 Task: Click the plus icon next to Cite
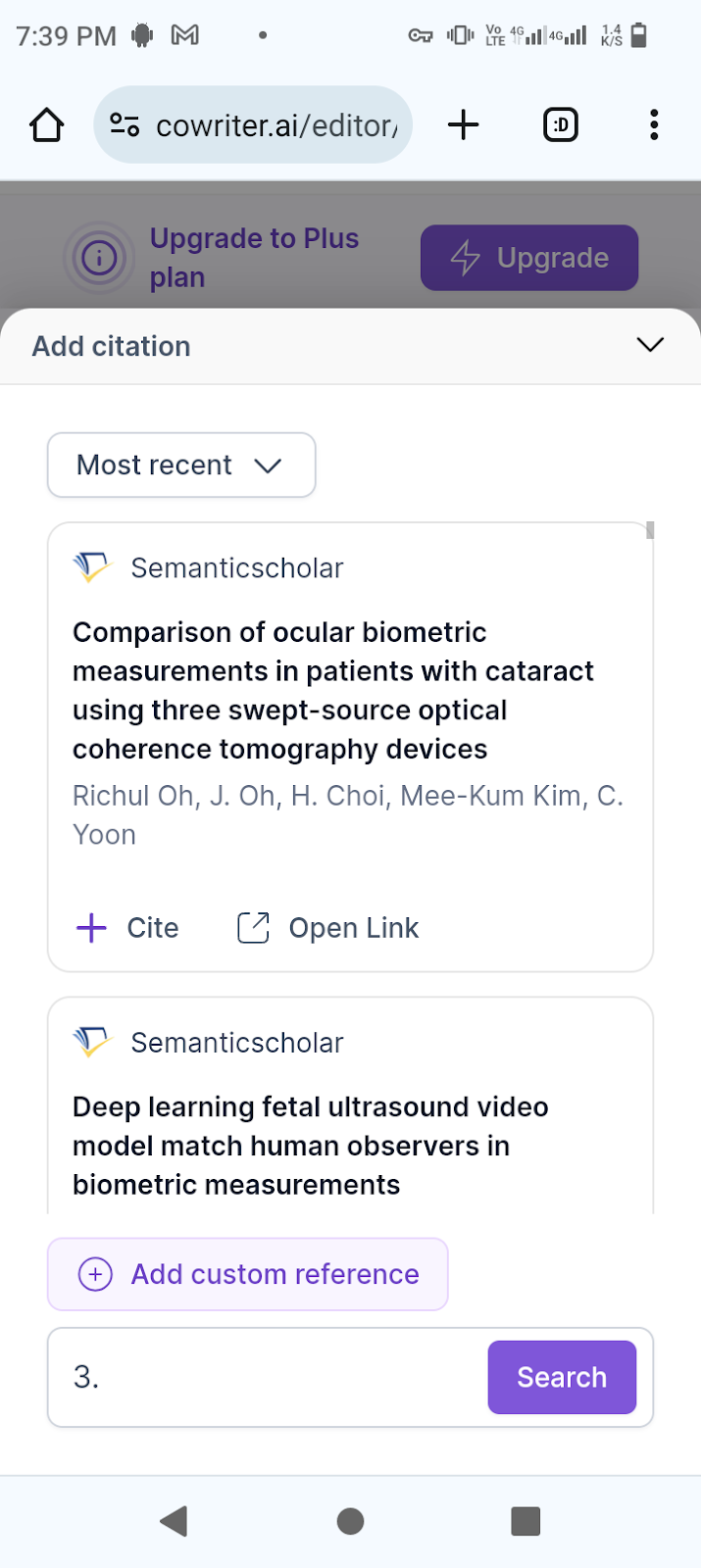pyautogui.click(x=91, y=927)
